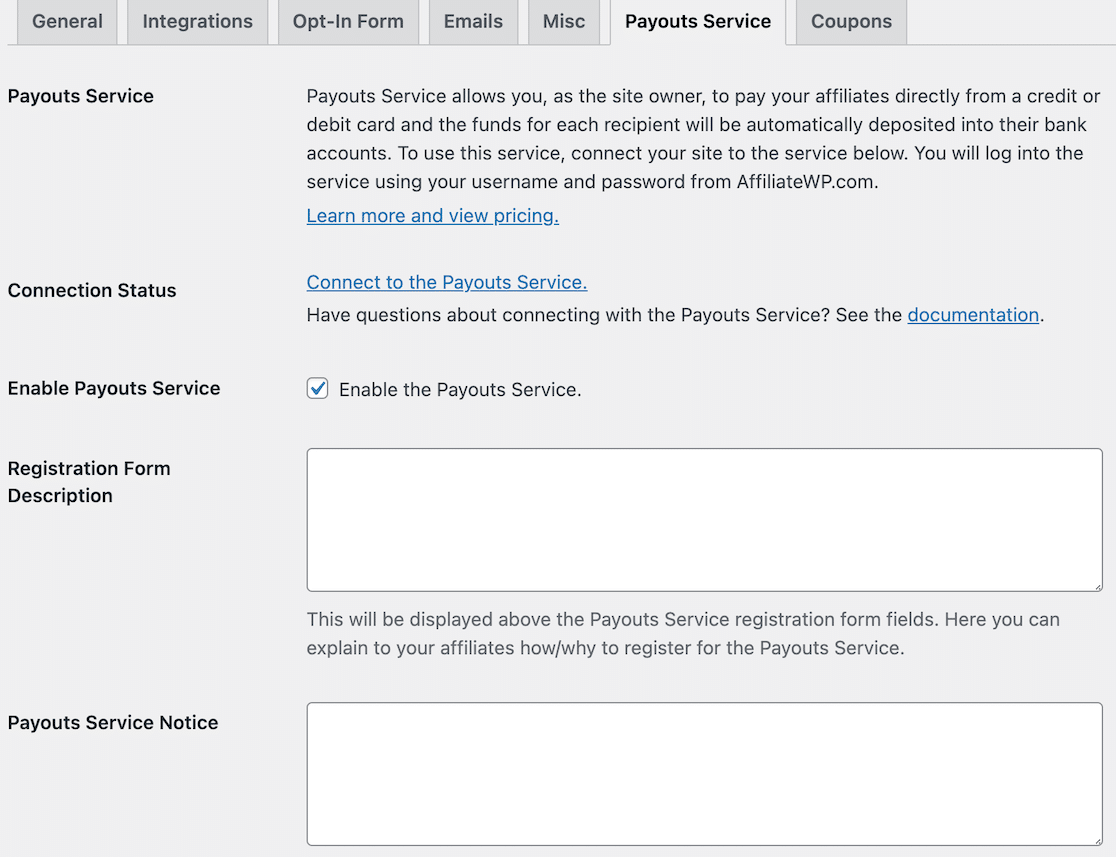Toggle the Payouts Service checkbox off
The width and height of the screenshot is (1116, 857).
[317, 388]
